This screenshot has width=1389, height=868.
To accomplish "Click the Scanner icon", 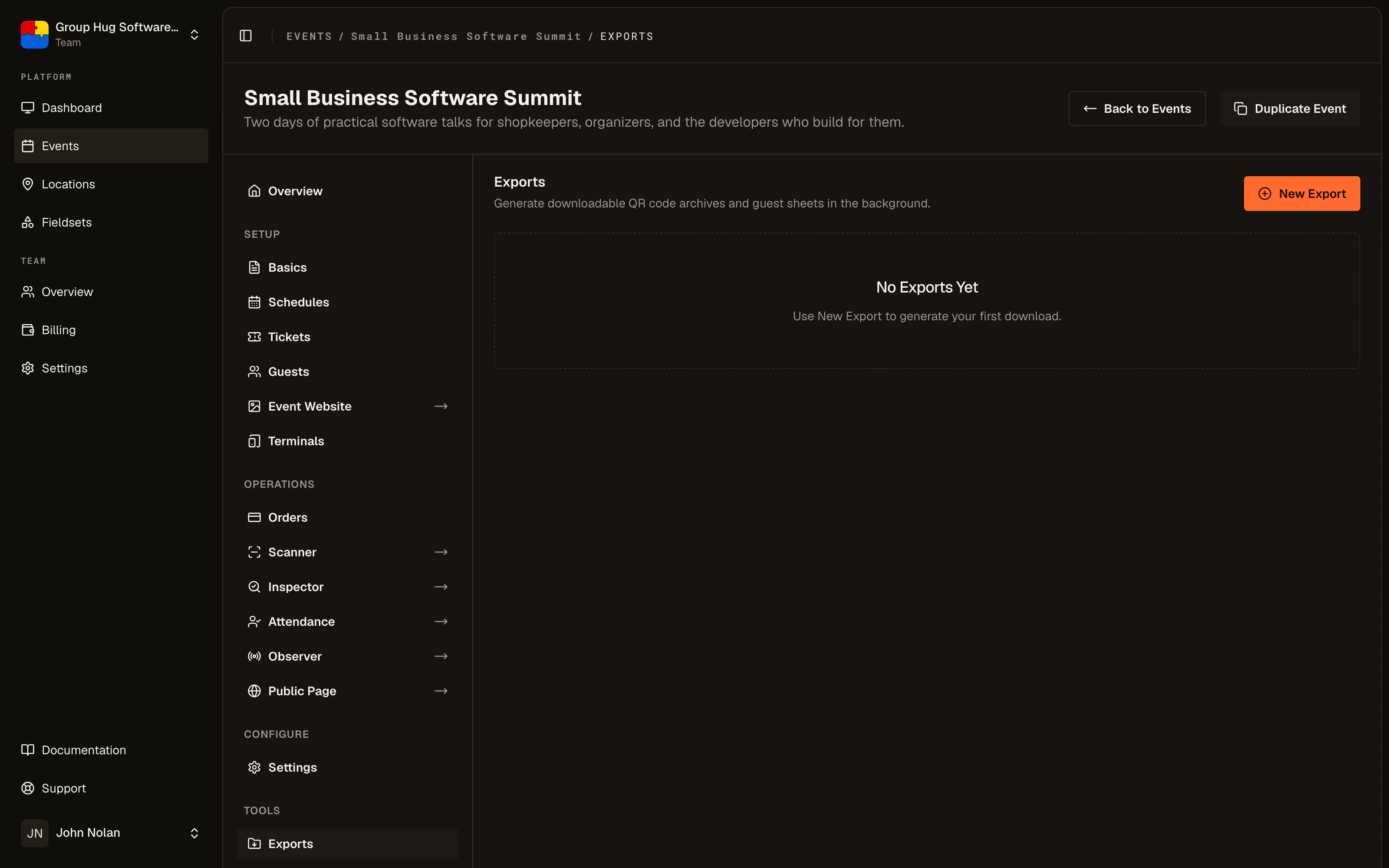I will [254, 552].
